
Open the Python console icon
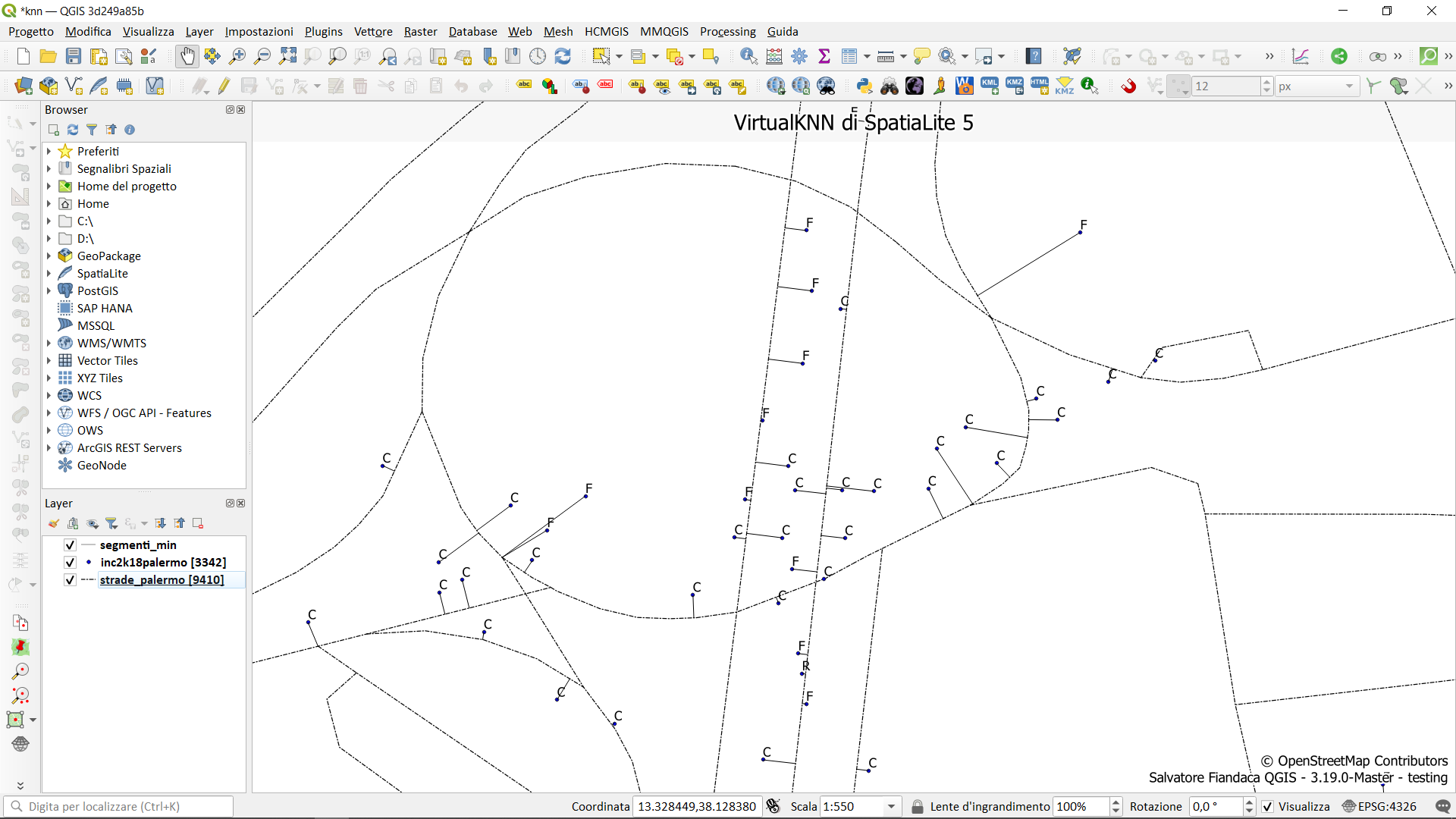coord(864,86)
